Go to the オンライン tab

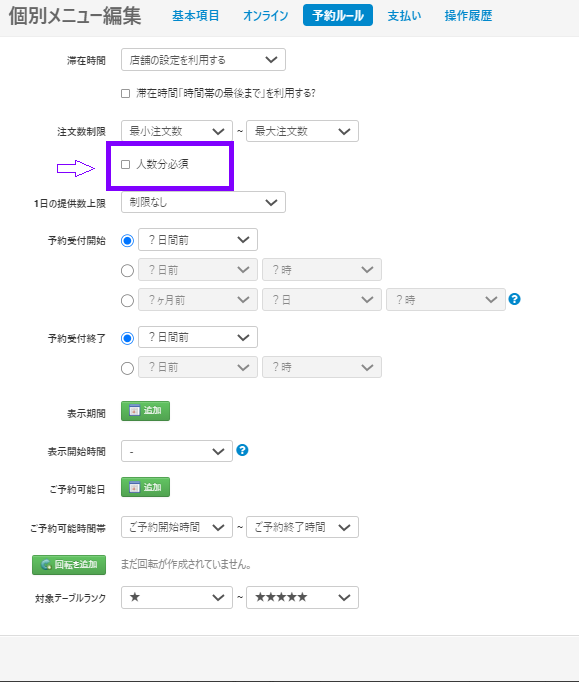click(265, 16)
